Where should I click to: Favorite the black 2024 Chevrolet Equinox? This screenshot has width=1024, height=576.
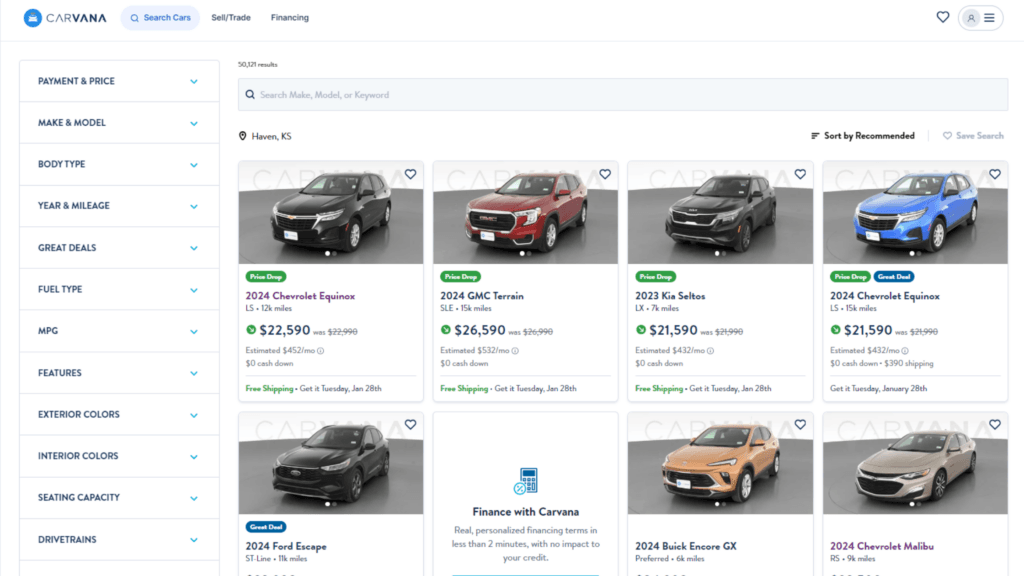410,174
